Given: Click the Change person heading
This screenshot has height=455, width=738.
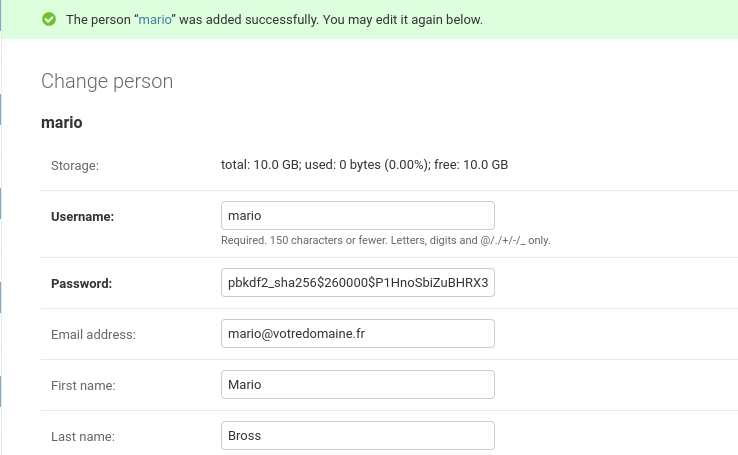Looking at the screenshot, I should point(107,81).
